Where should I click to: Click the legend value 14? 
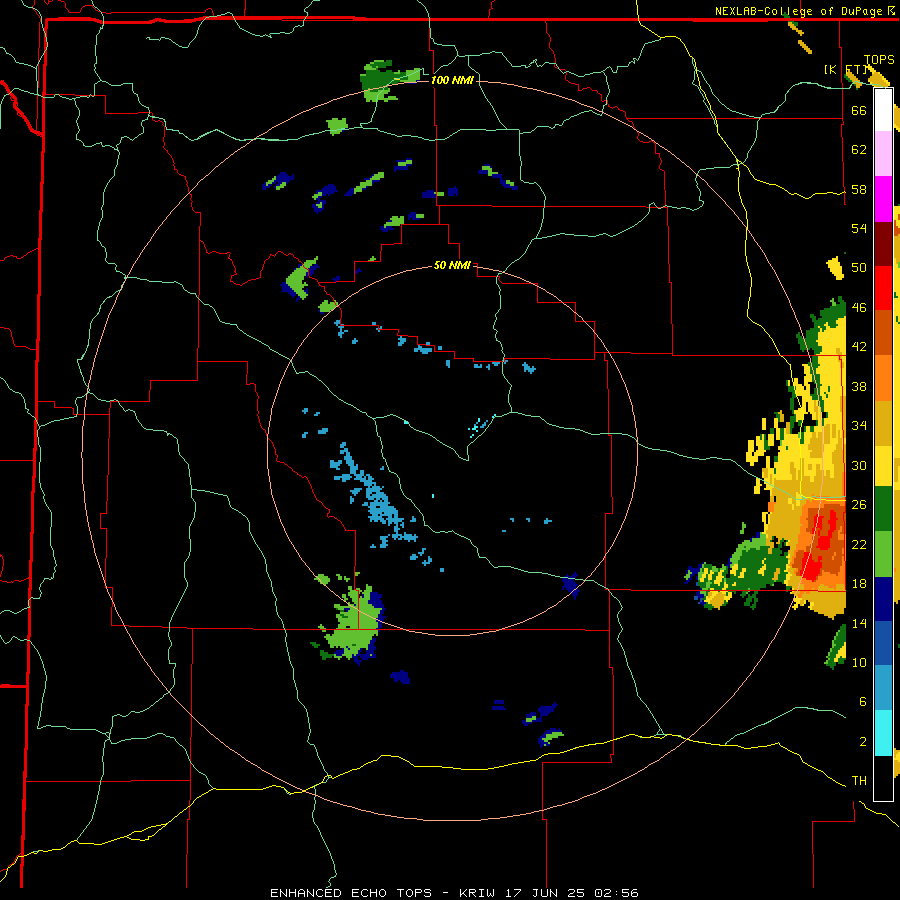tap(859, 623)
